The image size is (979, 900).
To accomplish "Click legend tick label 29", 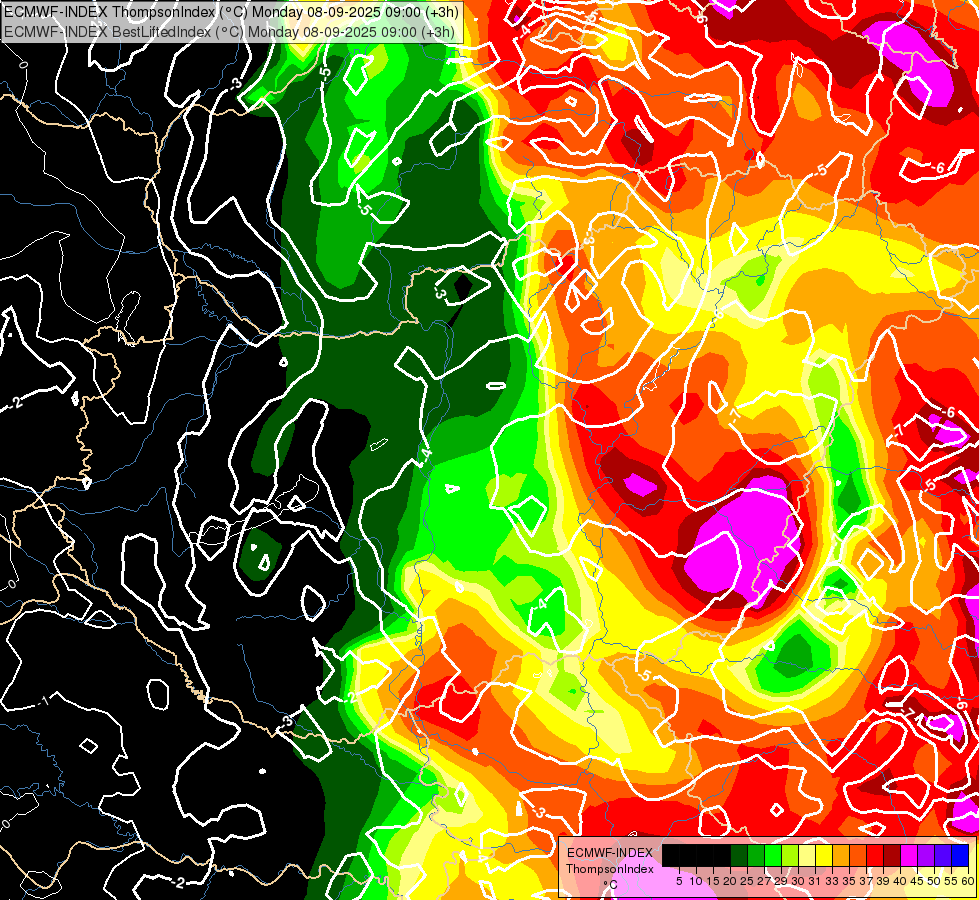I will (x=781, y=881).
